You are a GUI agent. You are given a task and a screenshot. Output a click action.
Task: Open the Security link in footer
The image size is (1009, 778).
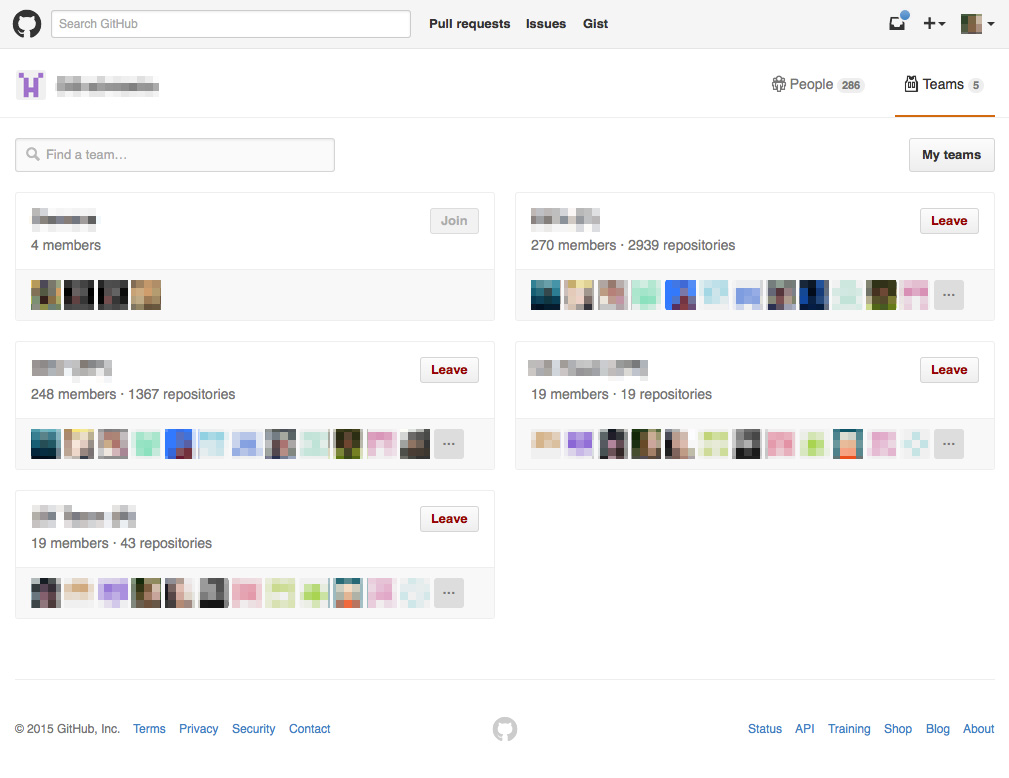pos(253,729)
